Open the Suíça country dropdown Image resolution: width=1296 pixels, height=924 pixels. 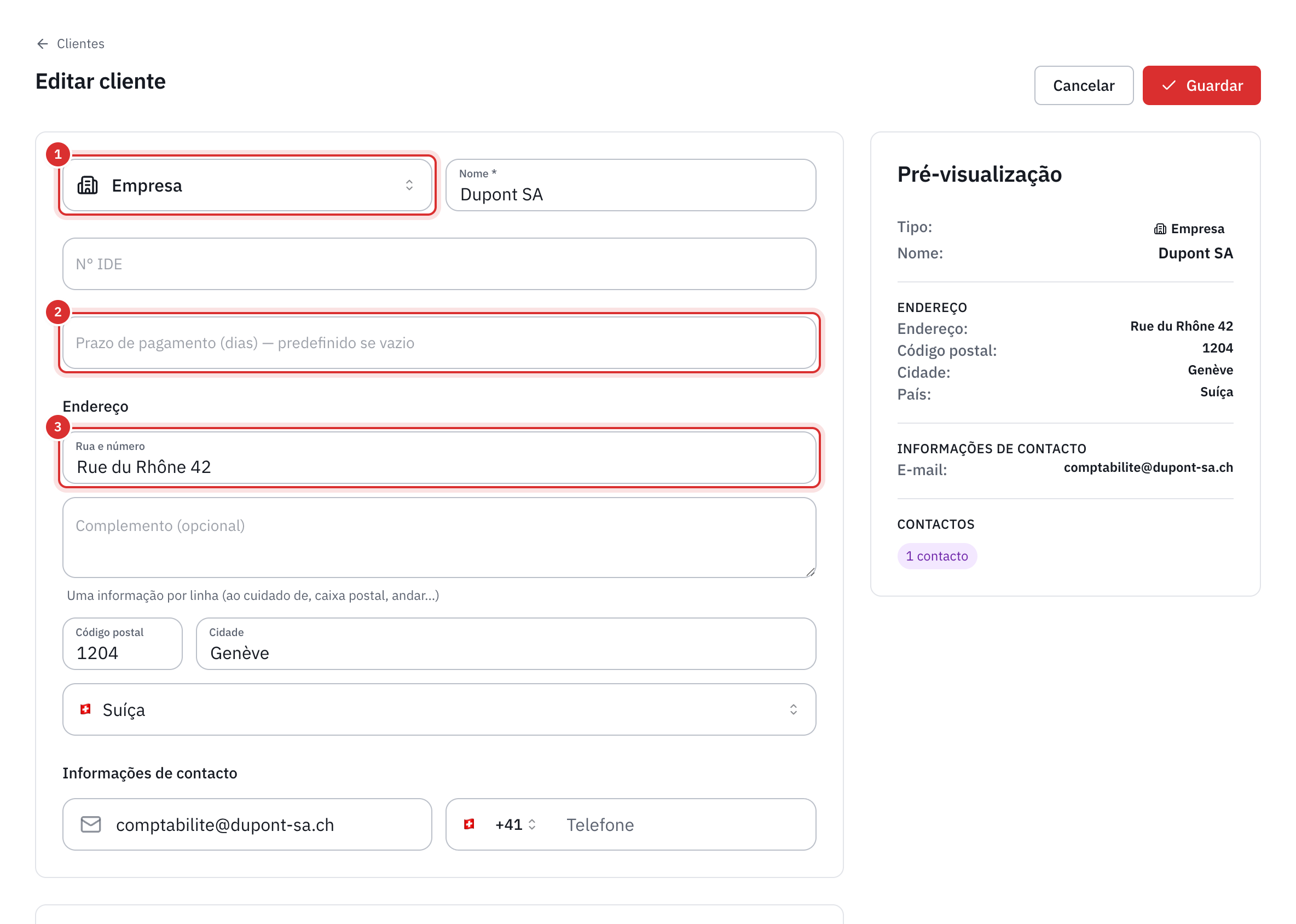point(438,709)
